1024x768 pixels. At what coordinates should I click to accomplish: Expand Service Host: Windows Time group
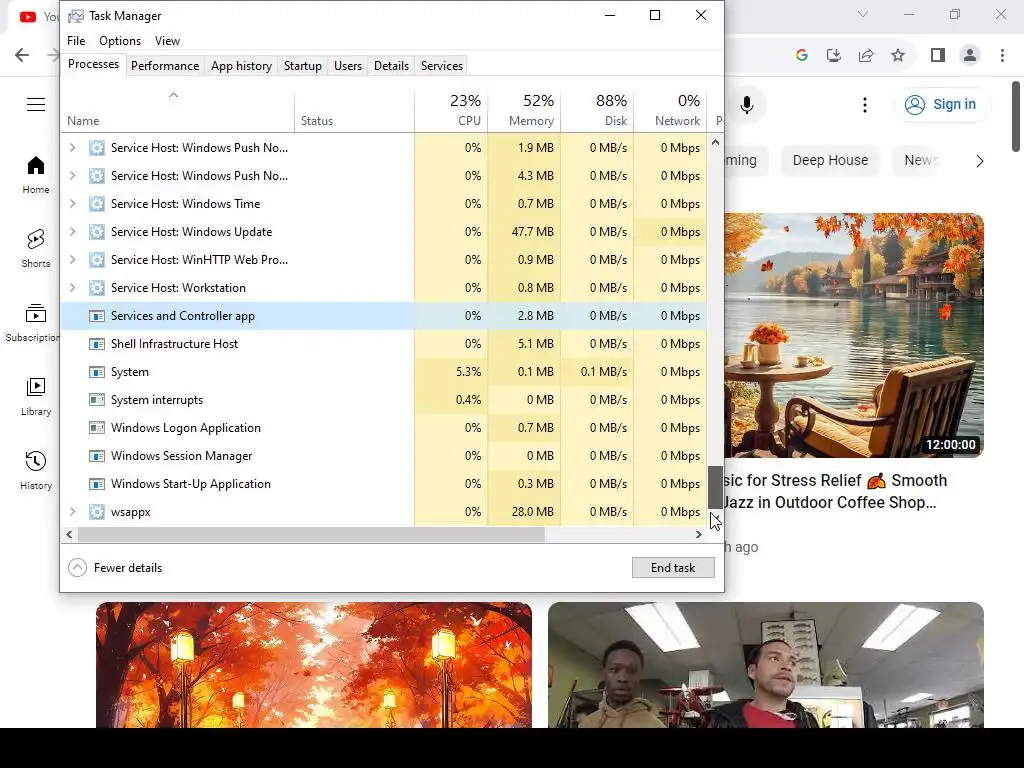(x=72, y=204)
